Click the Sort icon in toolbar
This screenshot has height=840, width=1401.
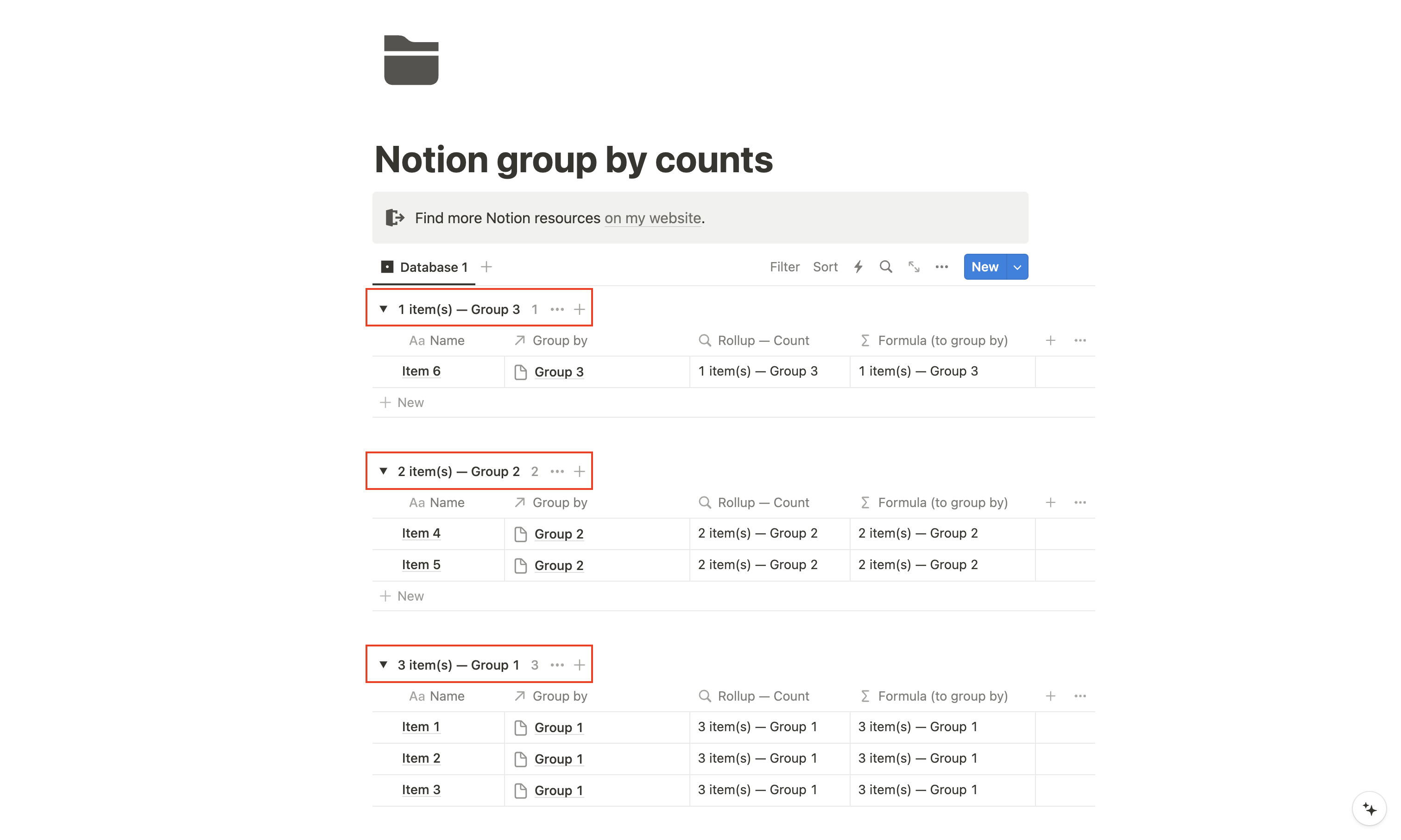click(825, 267)
